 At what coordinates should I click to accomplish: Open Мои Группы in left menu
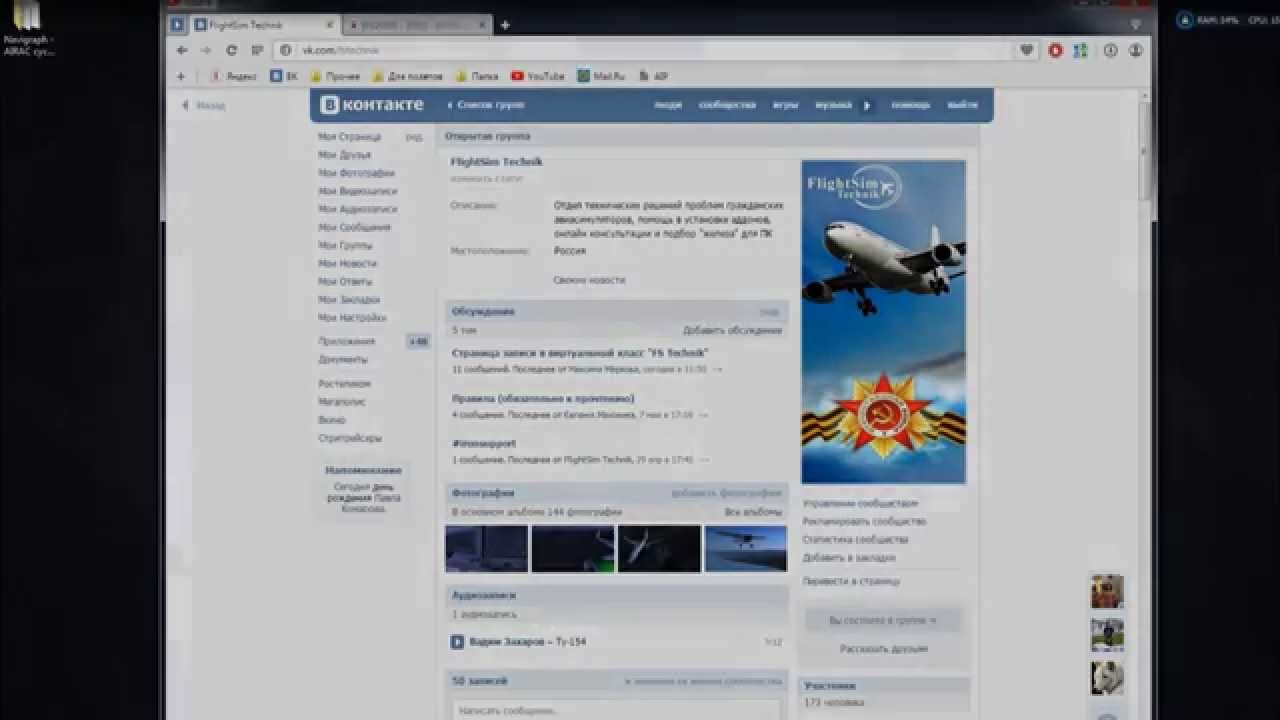pos(345,245)
